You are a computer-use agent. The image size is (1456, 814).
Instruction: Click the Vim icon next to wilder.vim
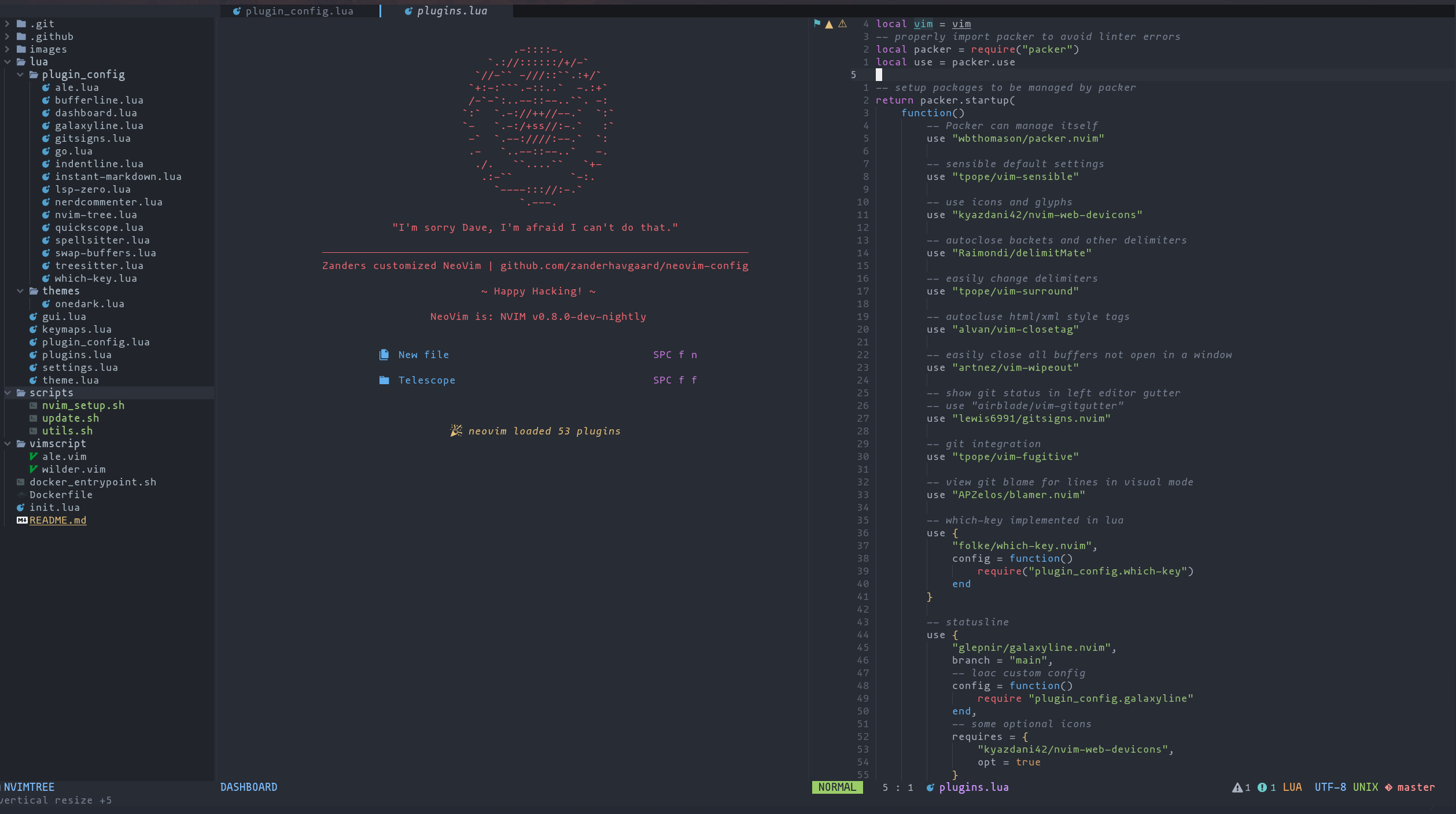[x=34, y=469]
